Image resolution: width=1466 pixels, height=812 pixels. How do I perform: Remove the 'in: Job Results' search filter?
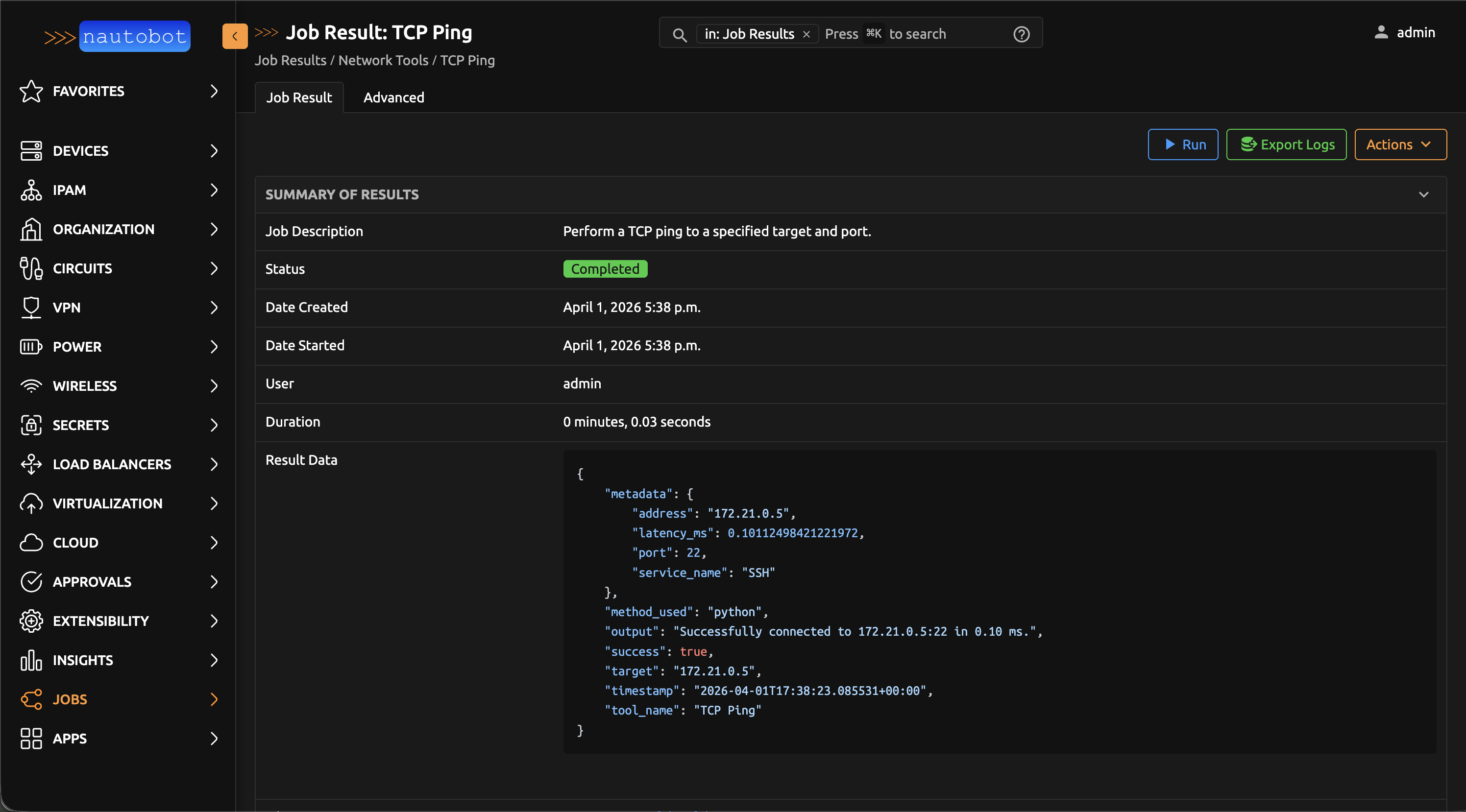pyautogui.click(x=806, y=34)
